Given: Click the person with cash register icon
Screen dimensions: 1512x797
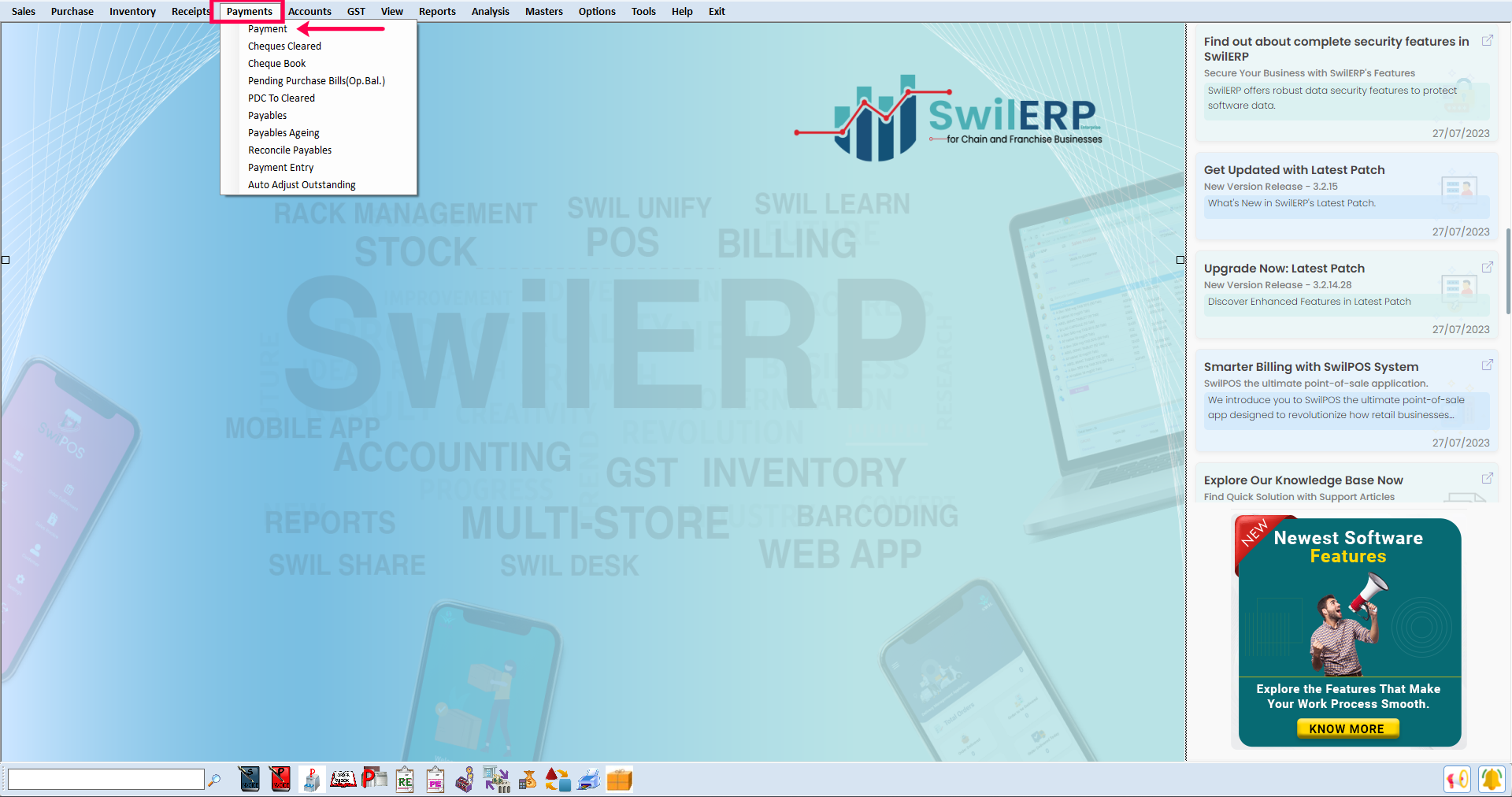Looking at the screenshot, I should click(x=465, y=779).
